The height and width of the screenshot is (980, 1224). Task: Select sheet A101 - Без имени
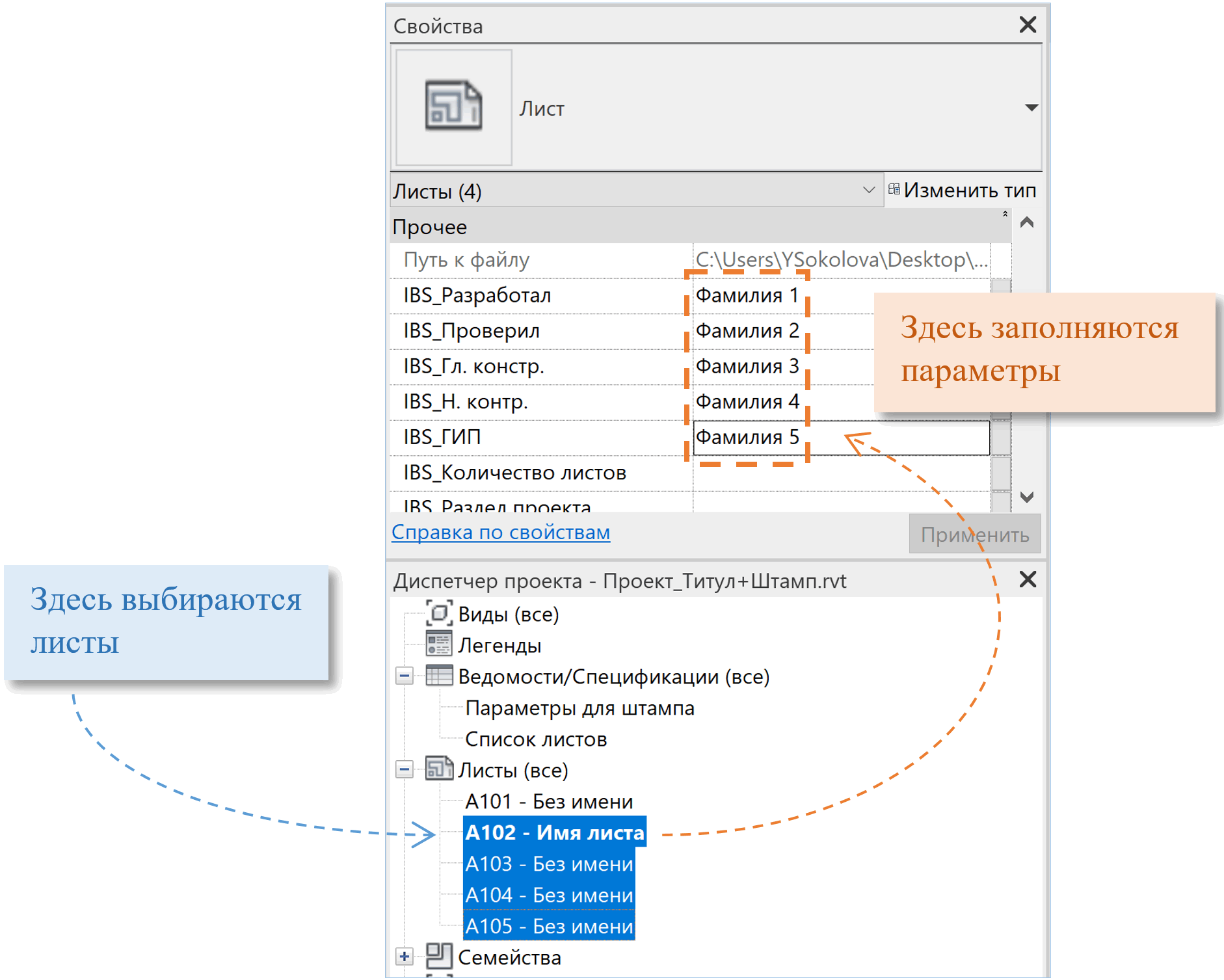point(549,802)
